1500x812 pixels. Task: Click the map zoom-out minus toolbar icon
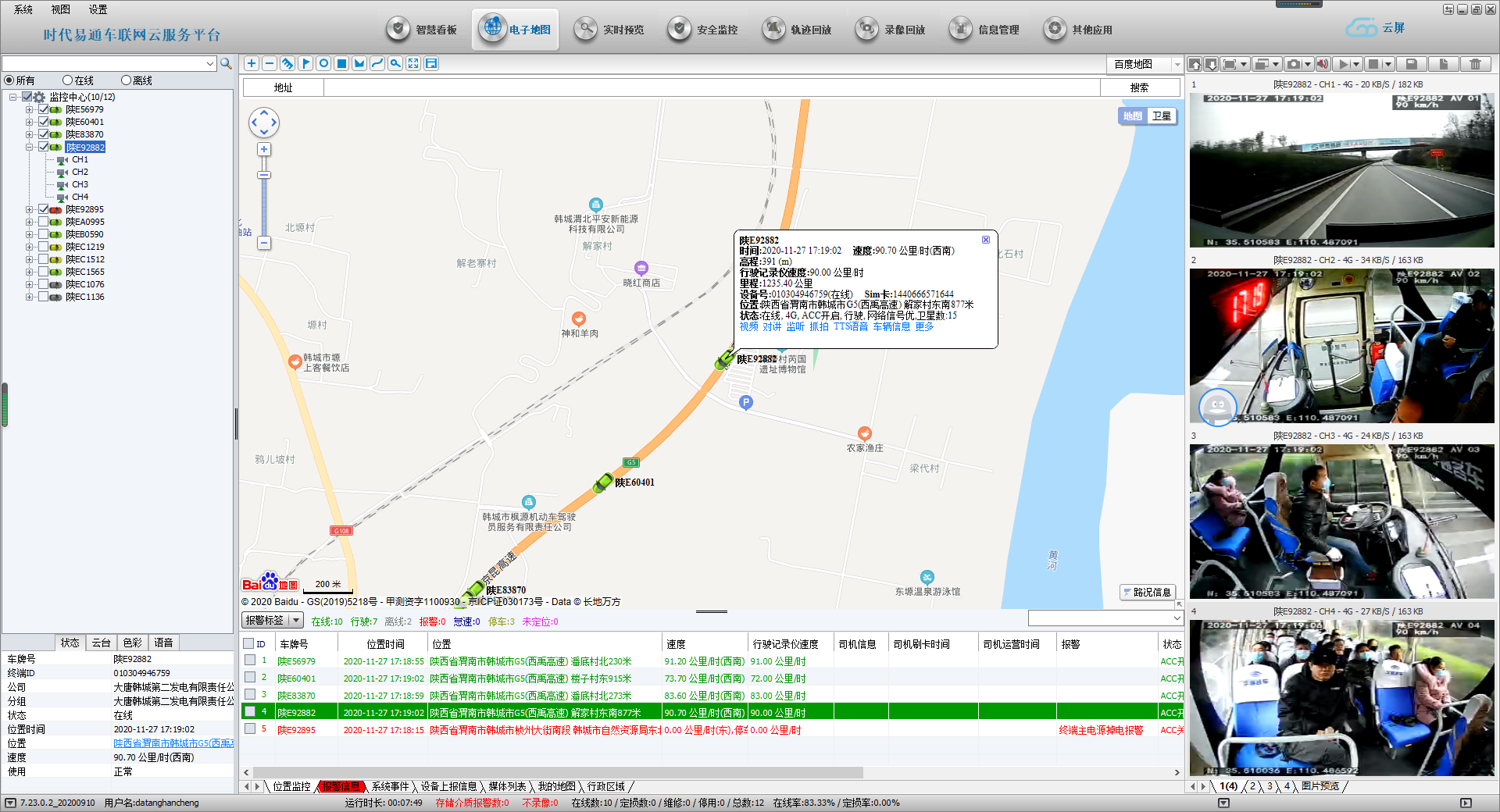270,64
